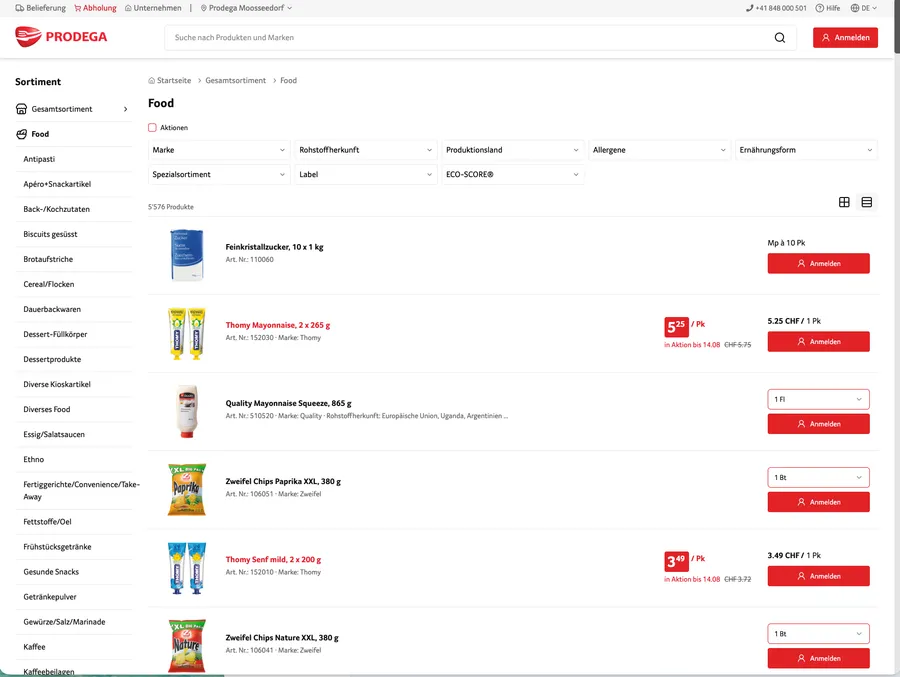Open the Back-/Kochzutaten category
This screenshot has width=900, height=677.
[x=56, y=209]
